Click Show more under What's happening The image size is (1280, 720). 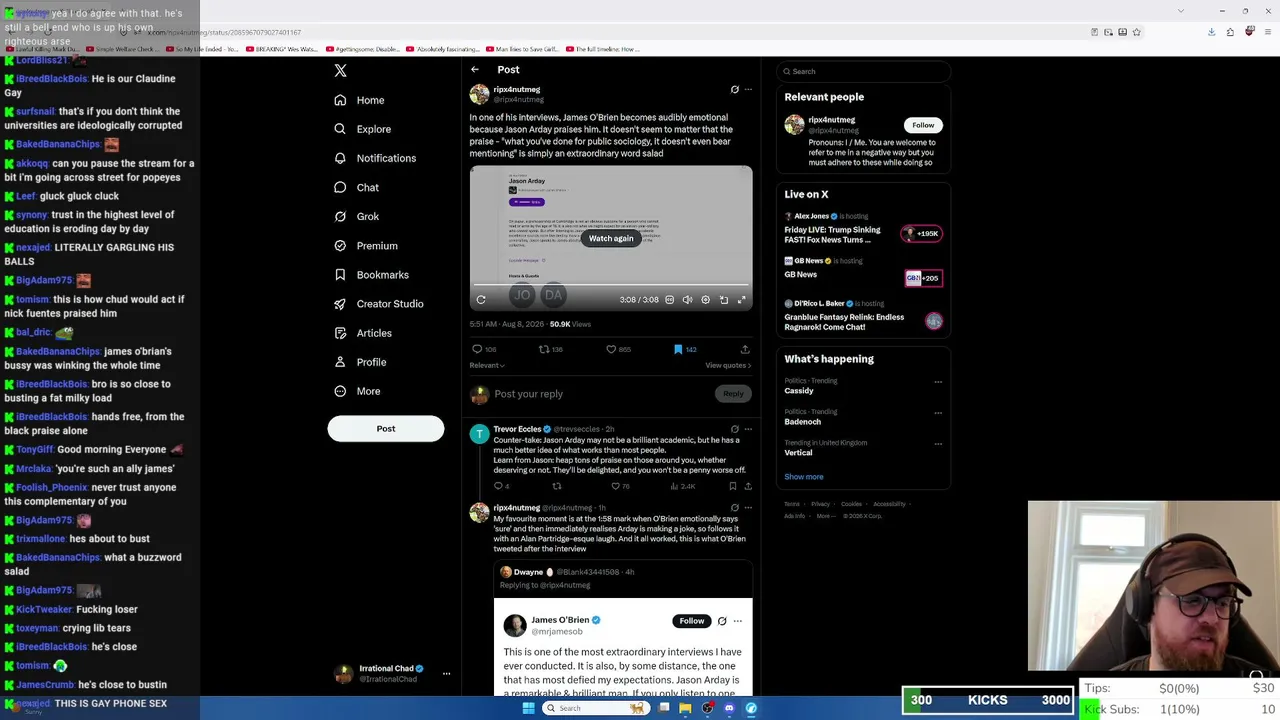click(x=804, y=477)
